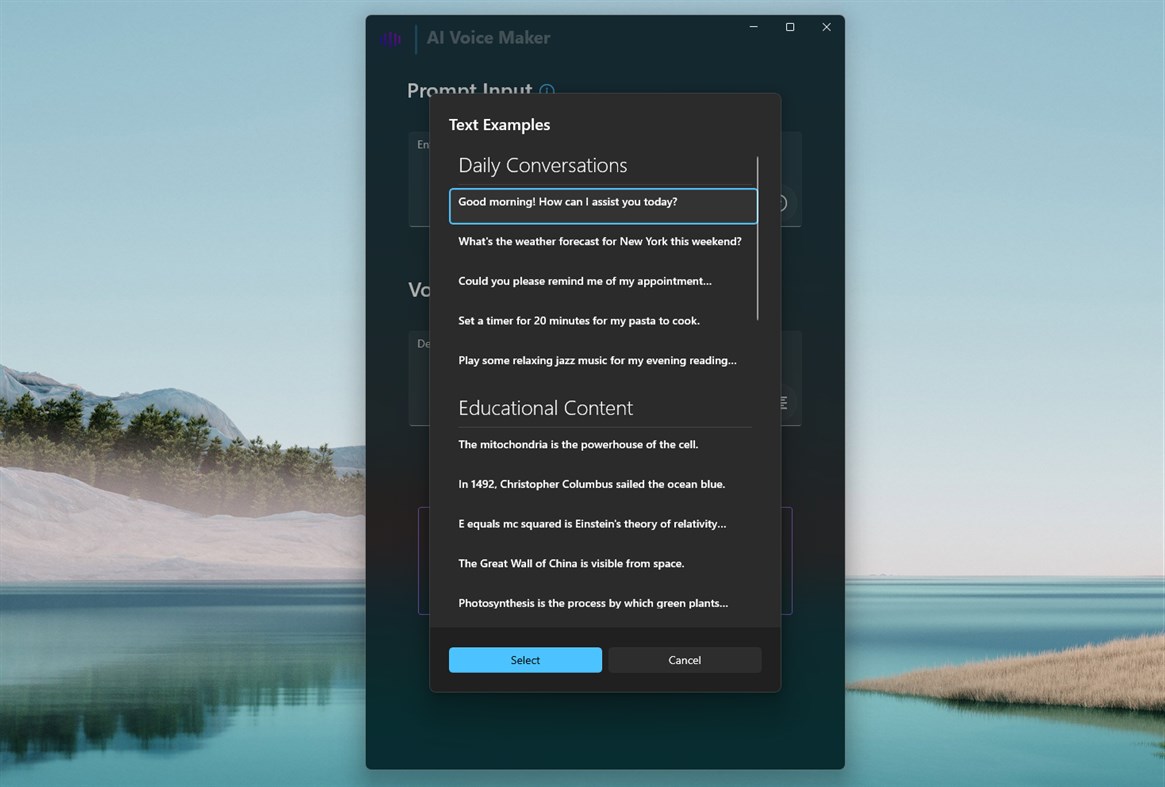This screenshot has height=787, width=1165.
Task: Click the examples list icon in the Voice section
Action: click(781, 403)
